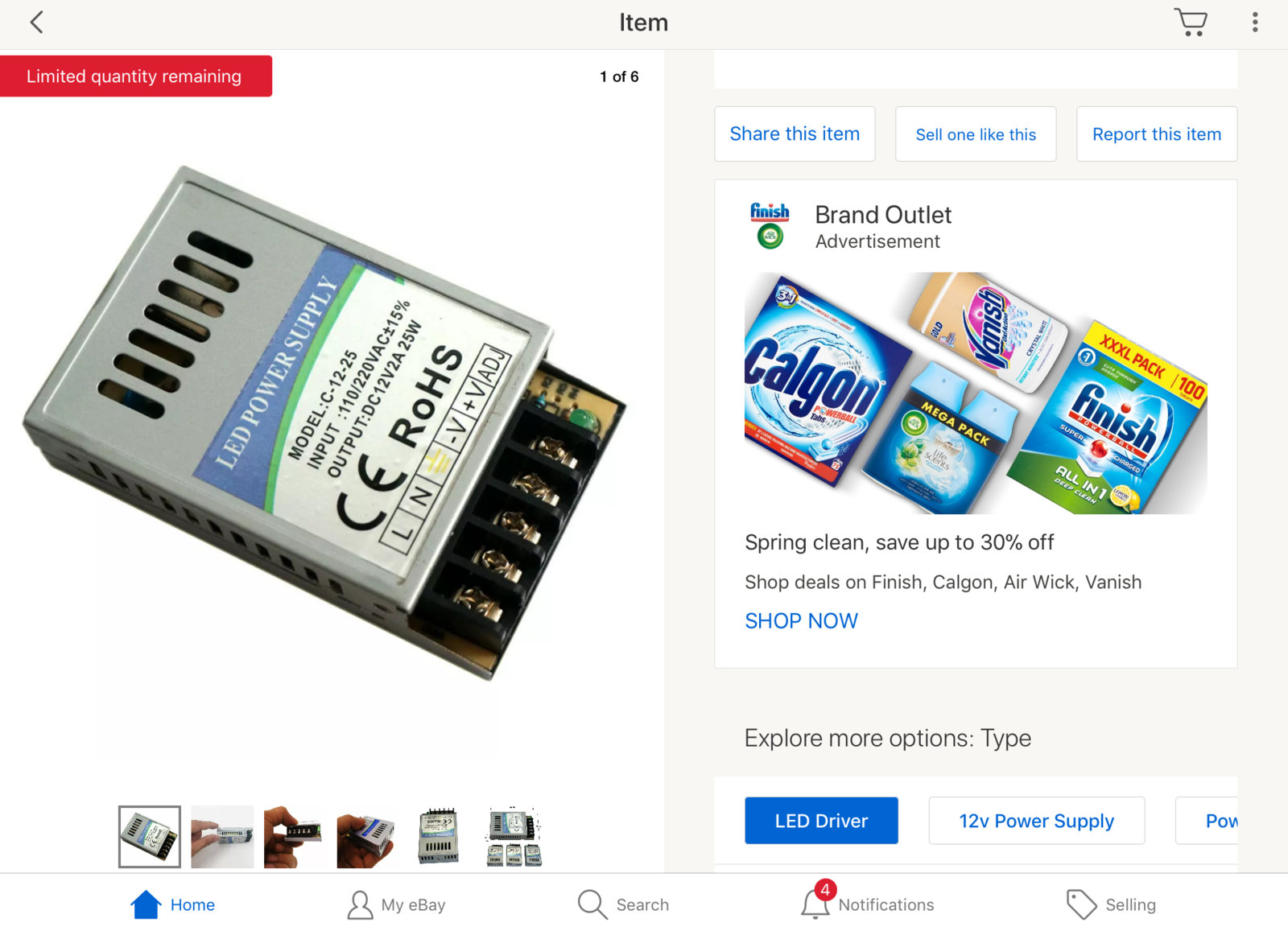Open the shopping cart

[1191, 22]
